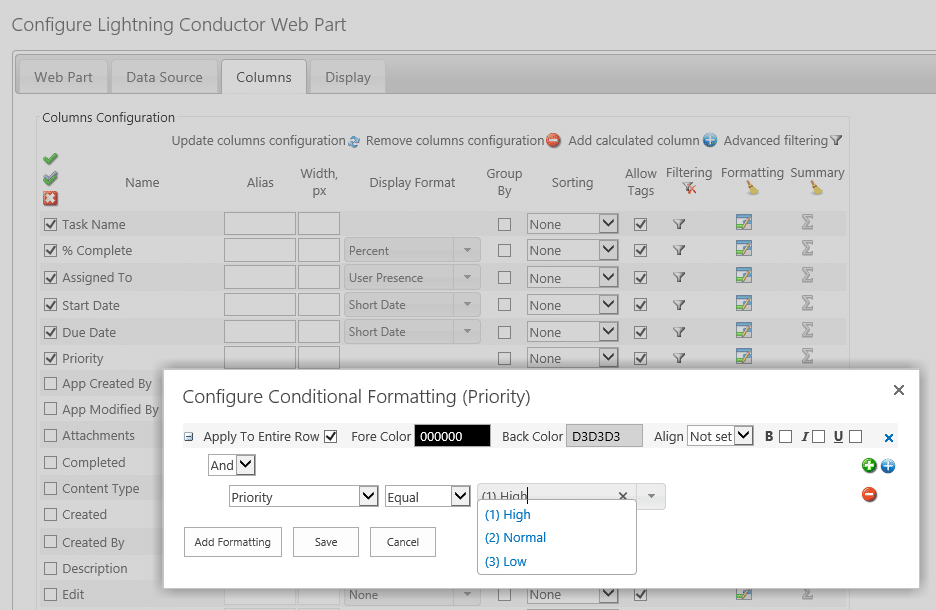Click the summary sigma for Due Date
Image resolution: width=936 pixels, height=610 pixels.
[807, 330]
